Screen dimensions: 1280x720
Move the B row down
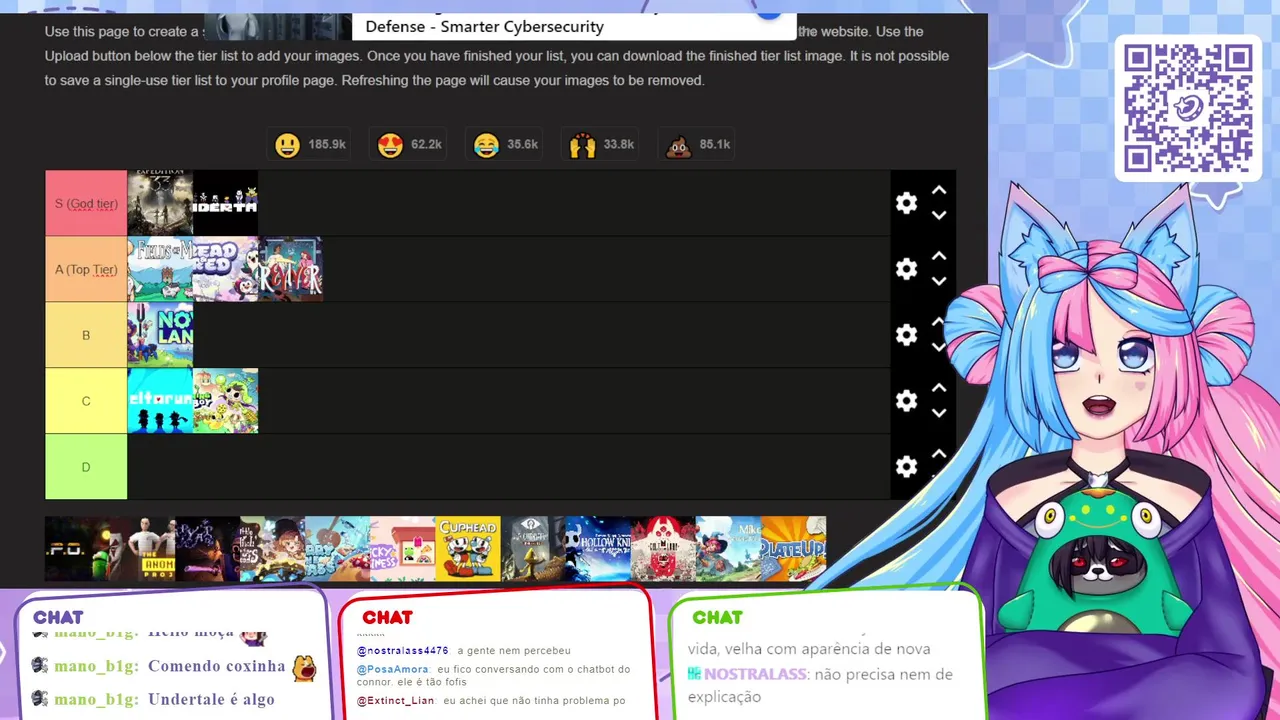[x=939, y=347]
